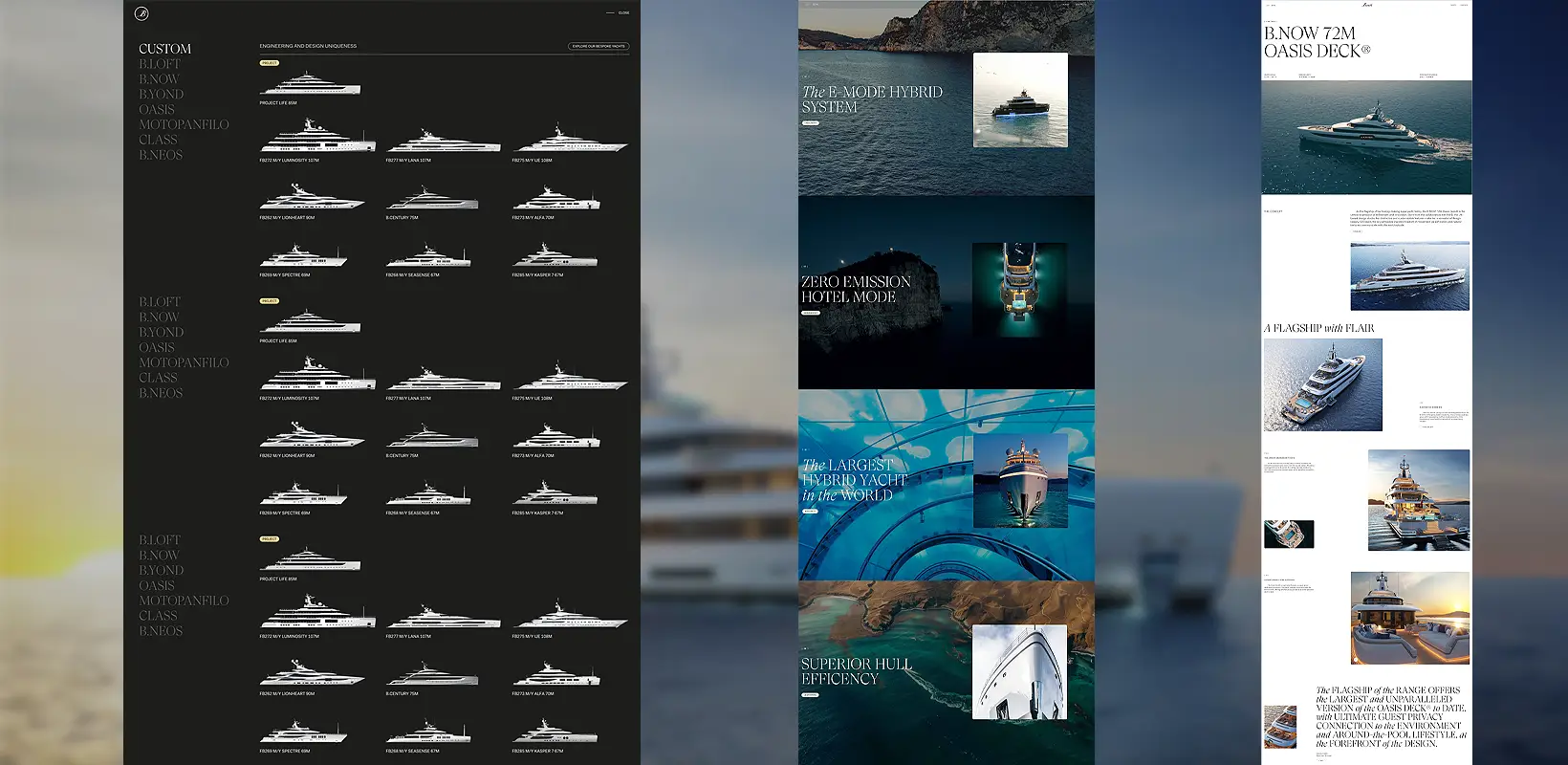This screenshot has width=1568, height=765.
Task: Click the button below Zero Emission Hotel Mode
Action: [810, 313]
